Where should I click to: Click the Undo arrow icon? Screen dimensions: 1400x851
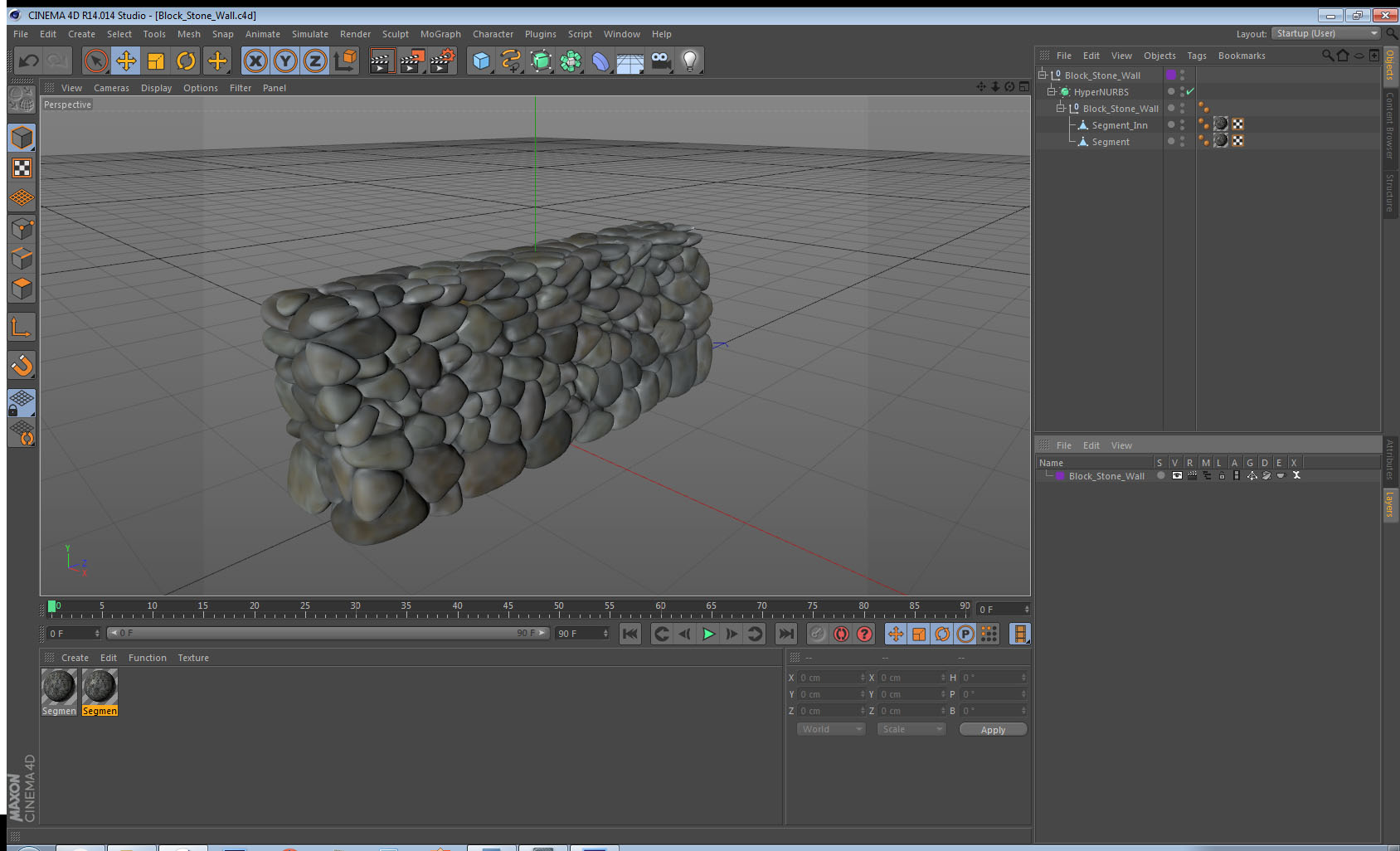point(29,61)
